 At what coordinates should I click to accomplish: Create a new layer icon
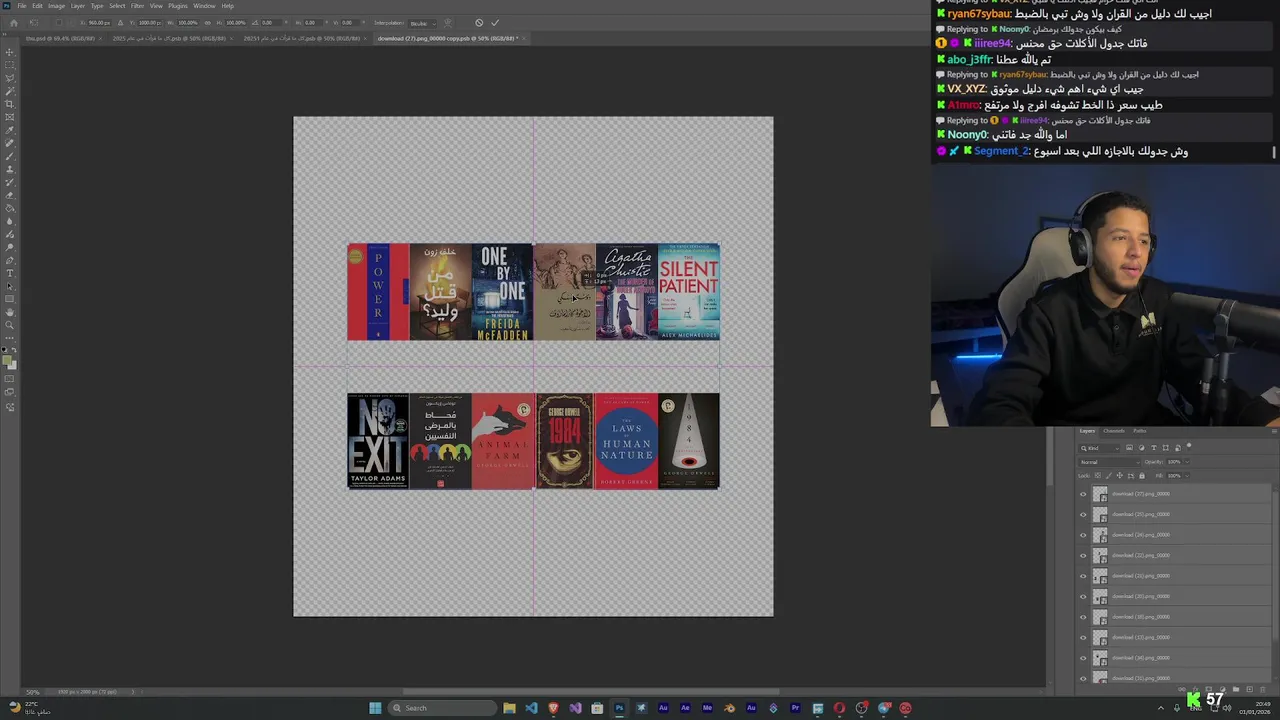1249,689
